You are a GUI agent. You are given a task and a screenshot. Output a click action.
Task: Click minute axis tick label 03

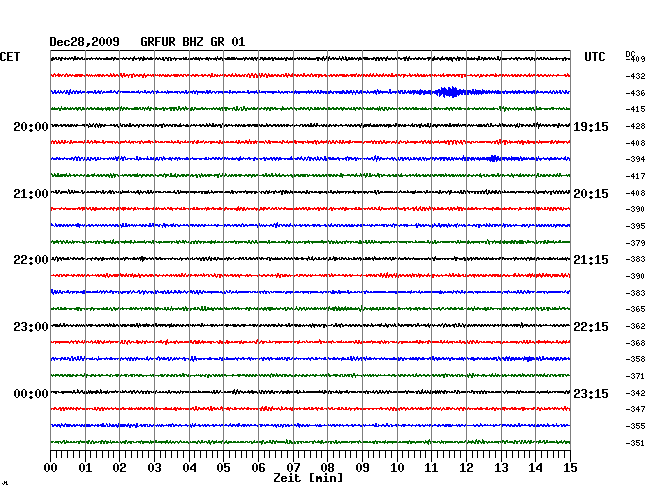tap(154, 468)
